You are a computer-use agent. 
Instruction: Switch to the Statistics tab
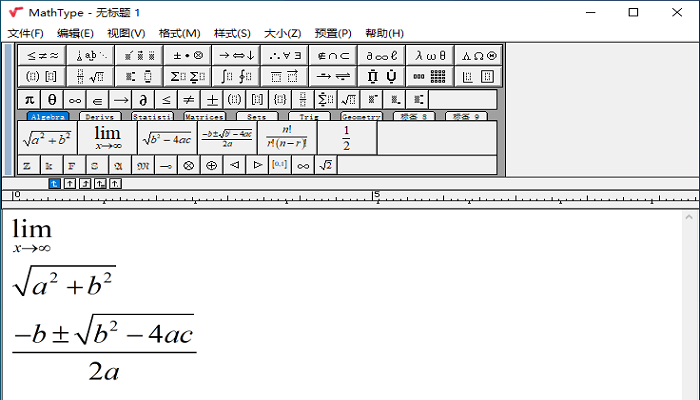click(x=152, y=117)
